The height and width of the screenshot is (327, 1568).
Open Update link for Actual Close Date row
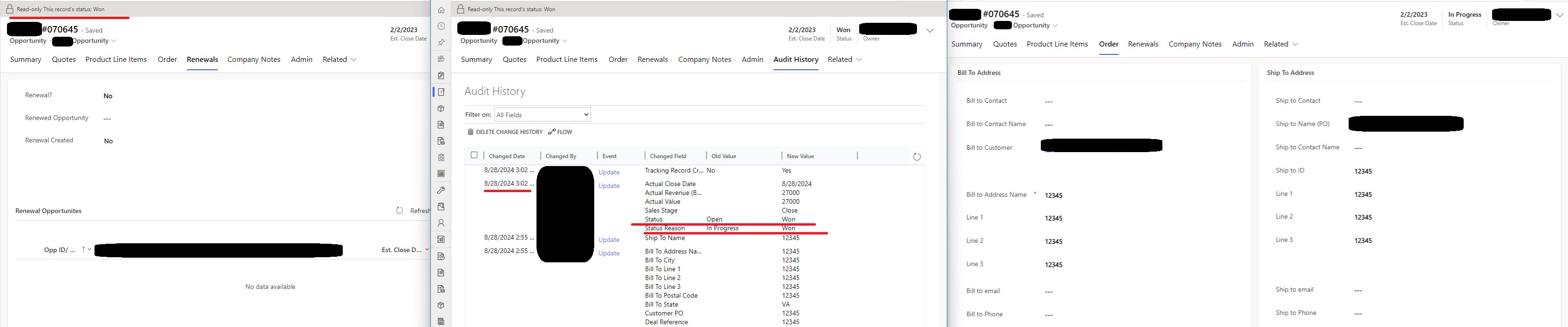coord(609,186)
